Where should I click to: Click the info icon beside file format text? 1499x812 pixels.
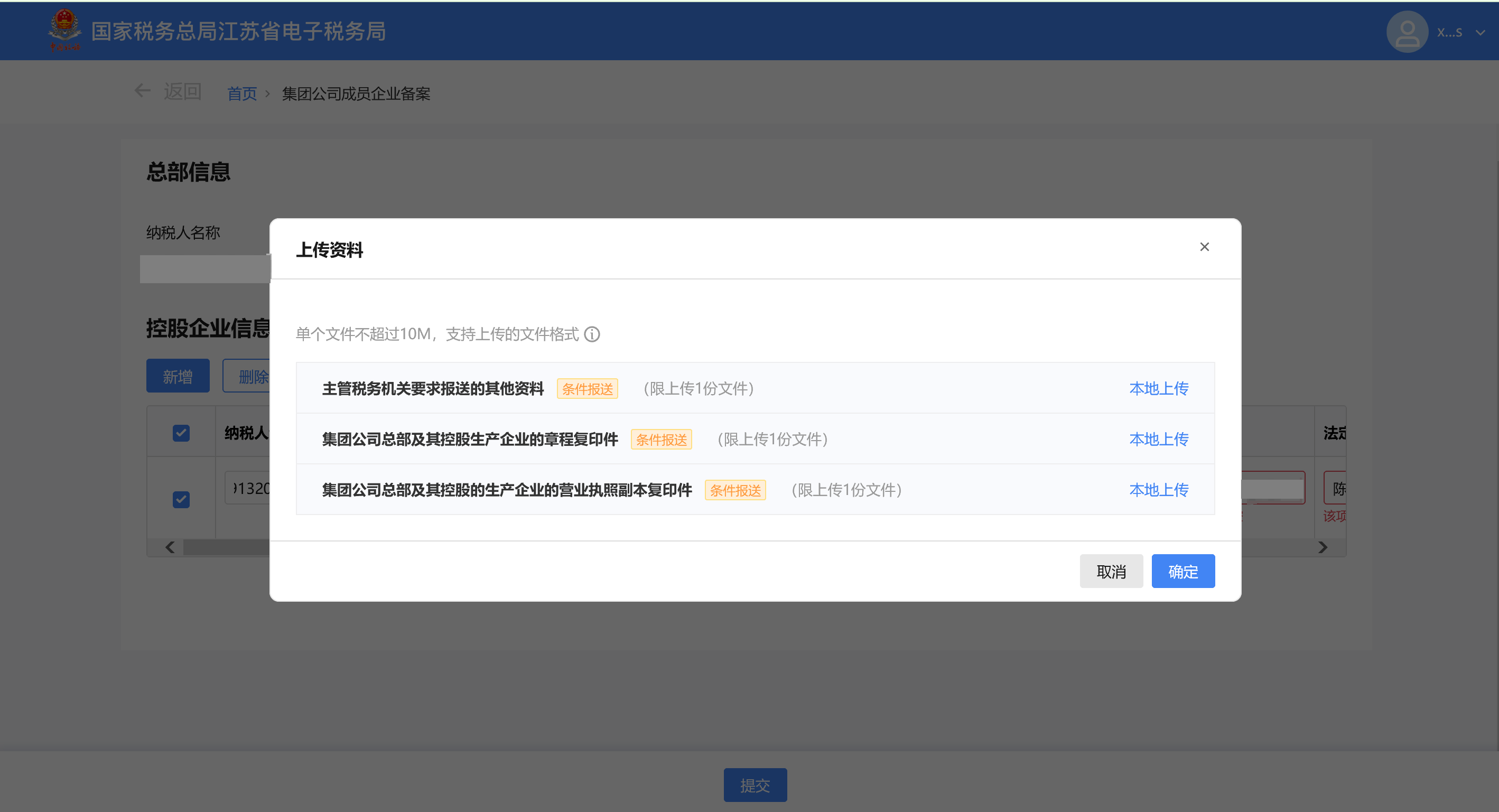592,334
